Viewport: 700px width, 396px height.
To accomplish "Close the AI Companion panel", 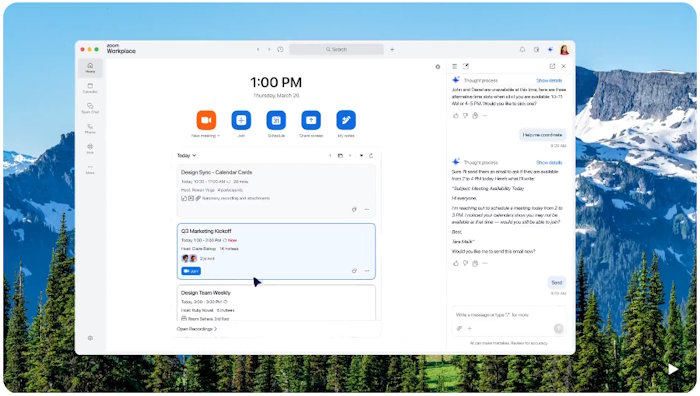I will [x=563, y=66].
